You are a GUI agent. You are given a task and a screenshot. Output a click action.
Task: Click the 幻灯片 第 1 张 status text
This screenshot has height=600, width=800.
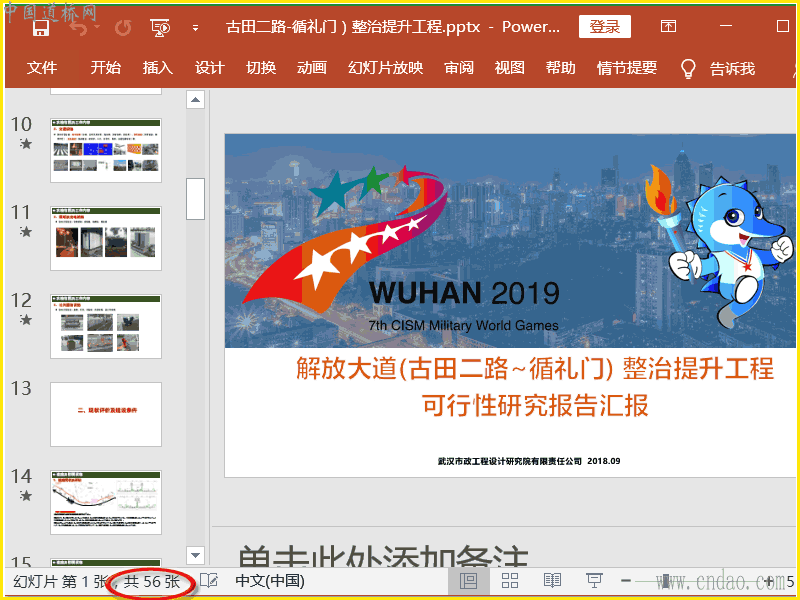[60, 581]
